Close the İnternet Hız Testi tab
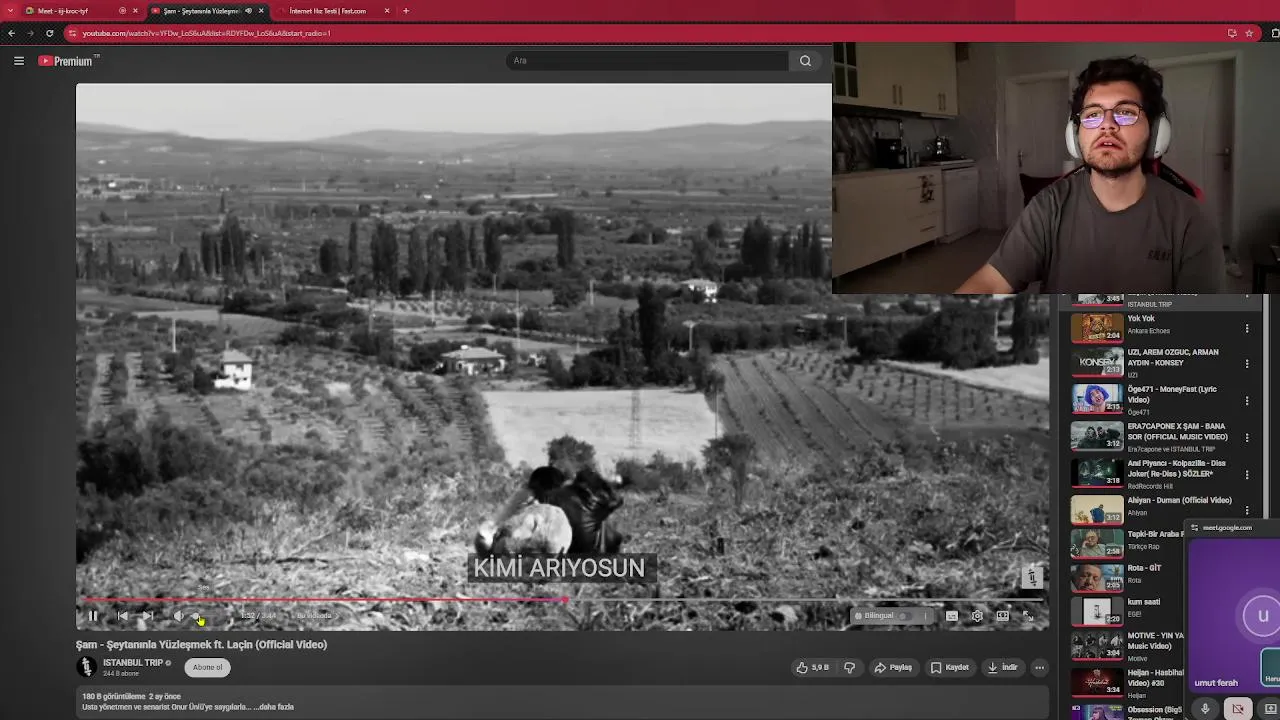Screen dimensions: 1280x720 [387, 11]
